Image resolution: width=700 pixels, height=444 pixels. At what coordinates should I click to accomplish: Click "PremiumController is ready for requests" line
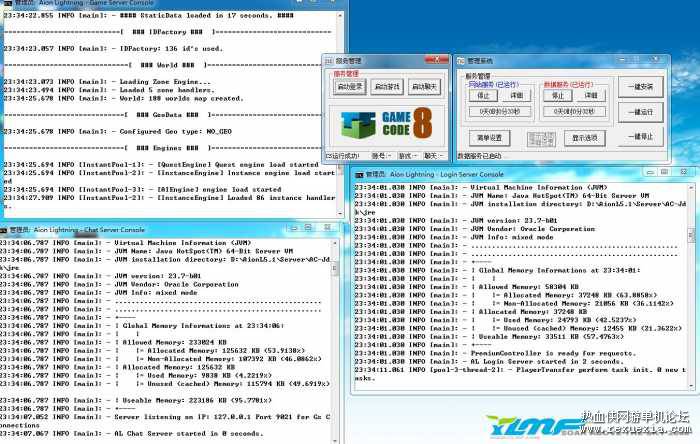[x=495, y=353]
